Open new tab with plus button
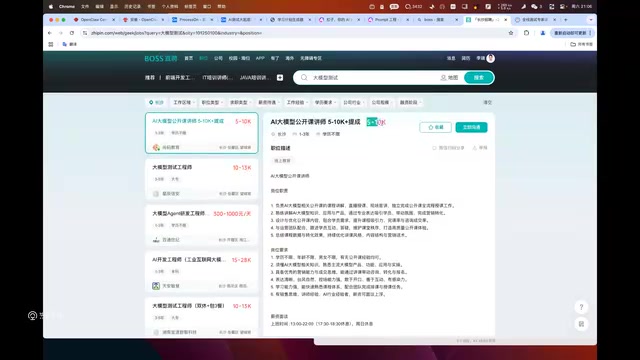The image size is (640, 360). click(x=566, y=20)
